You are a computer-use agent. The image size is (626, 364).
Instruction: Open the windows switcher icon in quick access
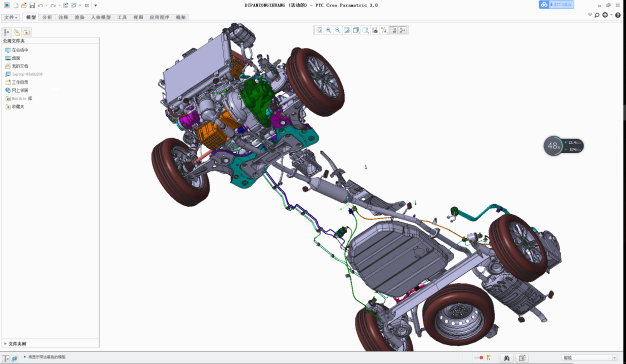pyautogui.click(x=74, y=6)
